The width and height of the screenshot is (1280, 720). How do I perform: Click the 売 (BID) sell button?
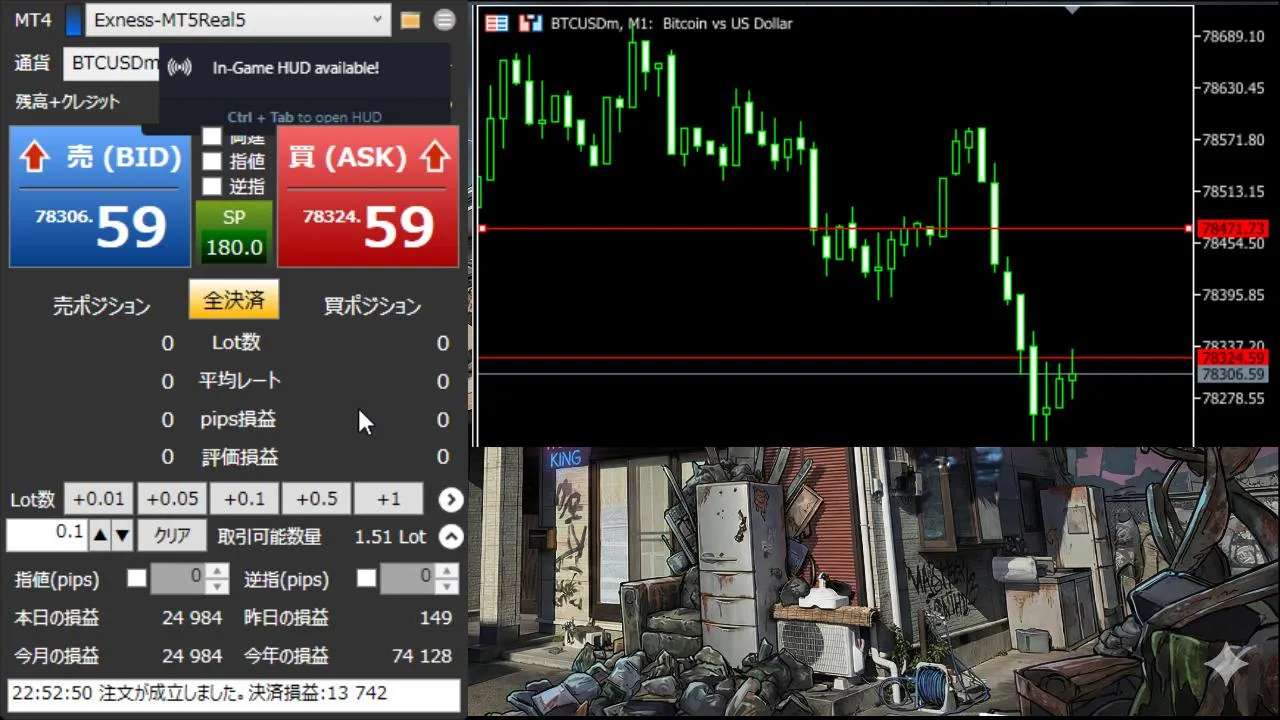pos(100,197)
